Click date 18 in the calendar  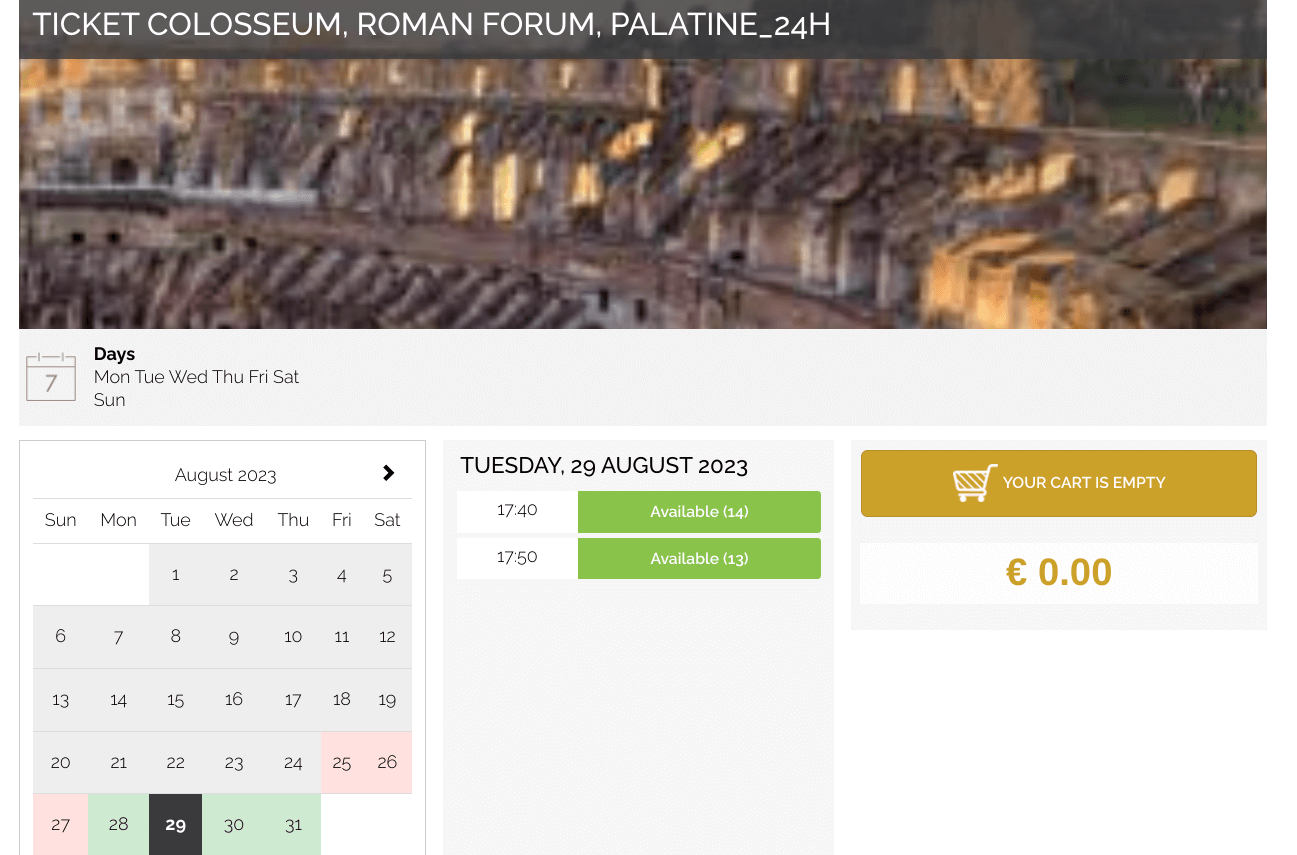342,700
